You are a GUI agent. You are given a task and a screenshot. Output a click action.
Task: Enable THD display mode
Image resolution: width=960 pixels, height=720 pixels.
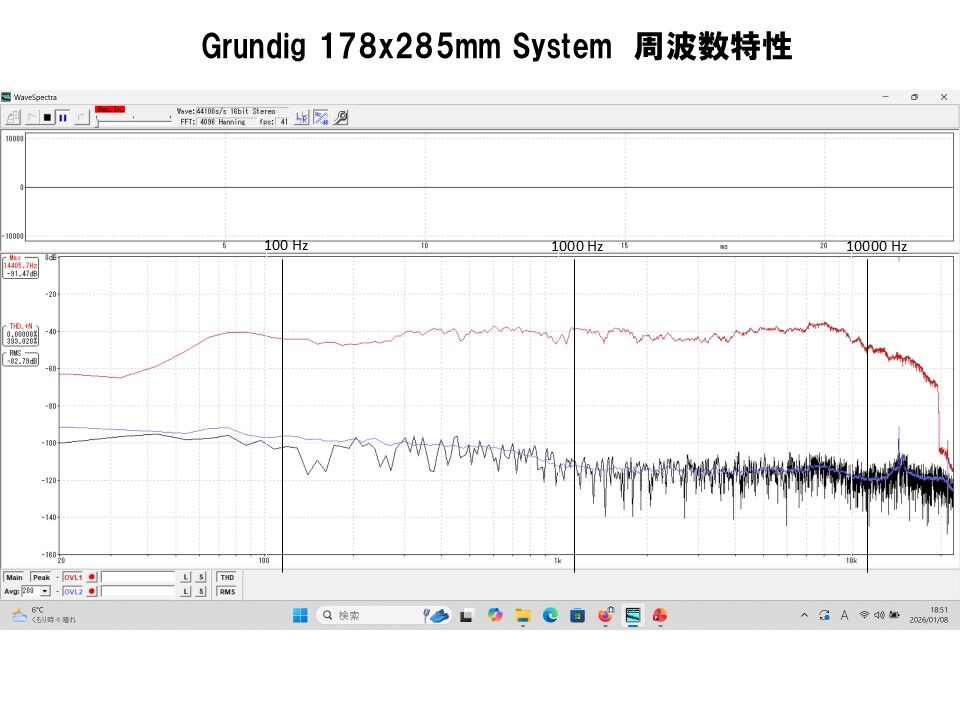228,578
